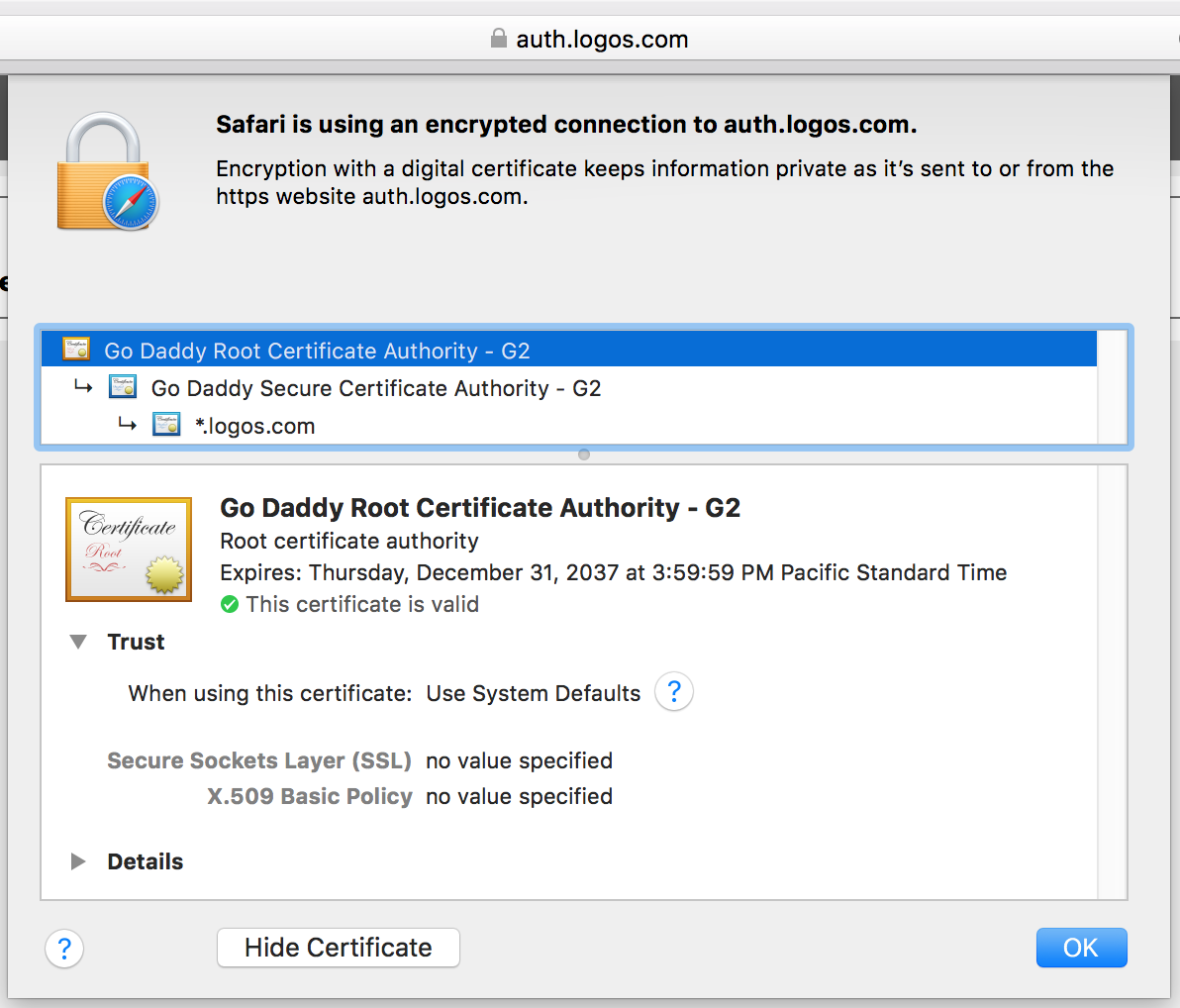Click 'Root certificate authority' subtitle text

point(348,542)
